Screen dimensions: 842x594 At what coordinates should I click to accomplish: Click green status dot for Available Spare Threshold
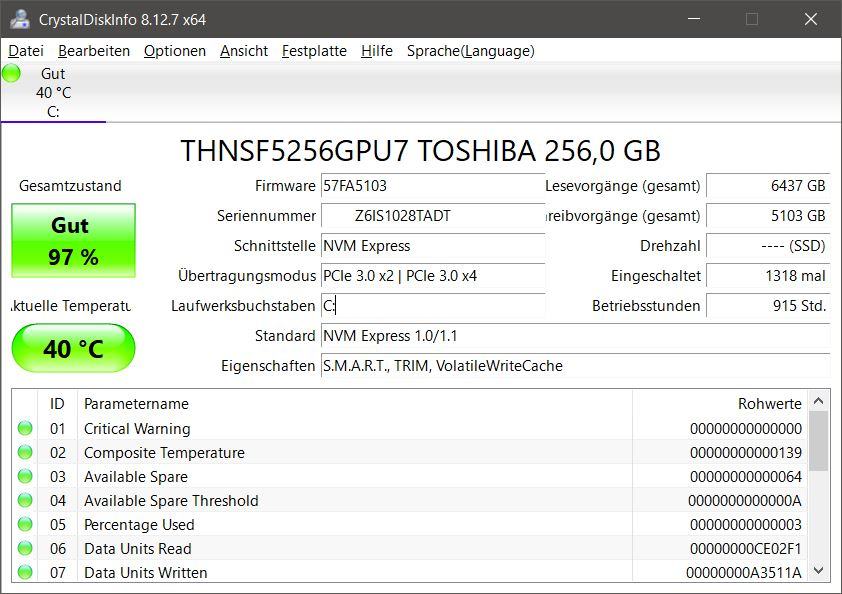click(25, 500)
